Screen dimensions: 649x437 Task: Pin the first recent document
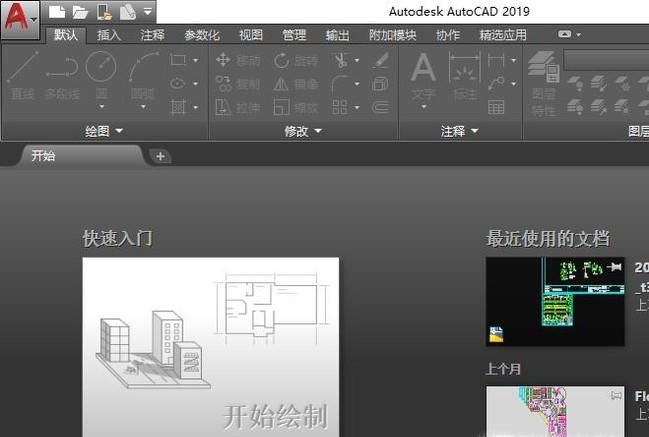pyautogui.click(x=615, y=267)
